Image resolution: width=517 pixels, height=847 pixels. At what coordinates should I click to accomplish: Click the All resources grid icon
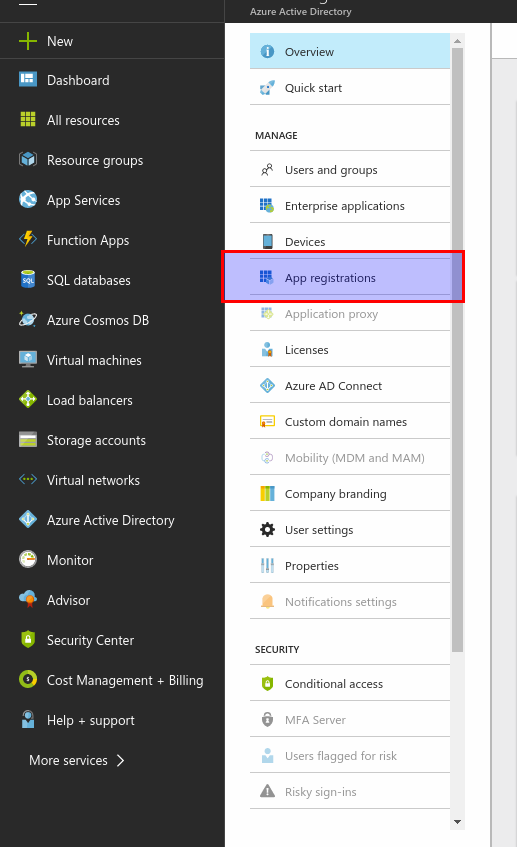click(x=28, y=119)
